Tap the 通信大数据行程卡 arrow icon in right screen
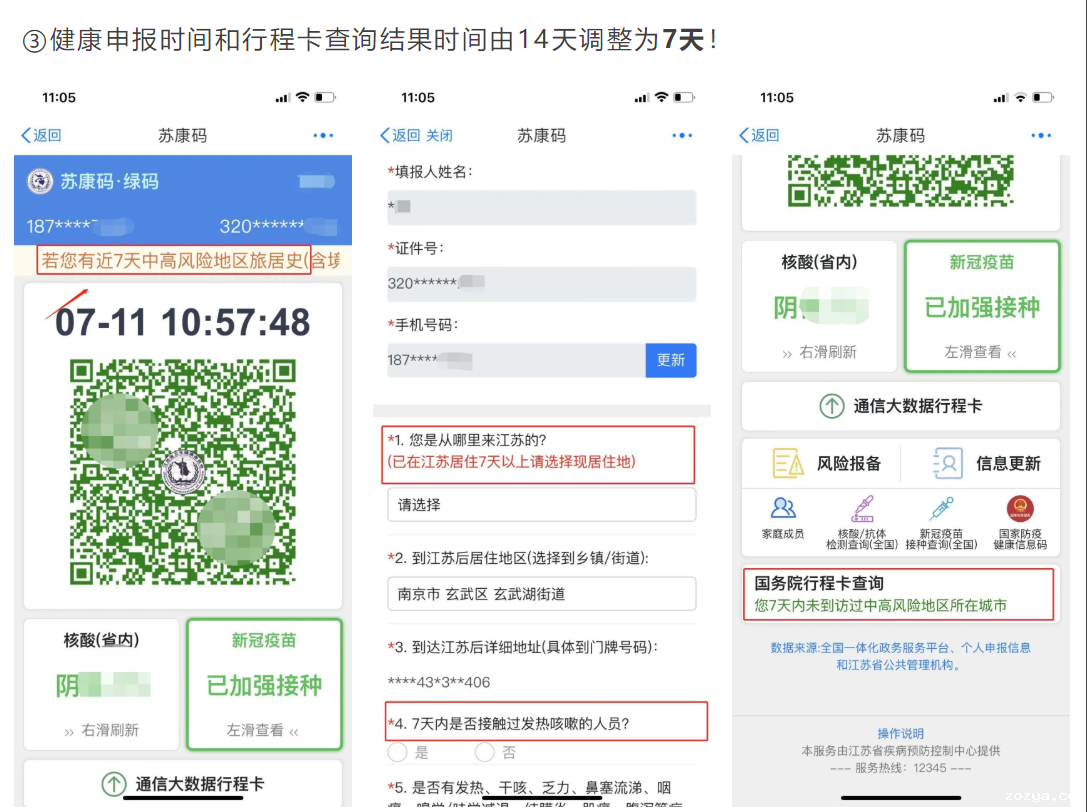This screenshot has height=812, width=1087. click(832, 406)
